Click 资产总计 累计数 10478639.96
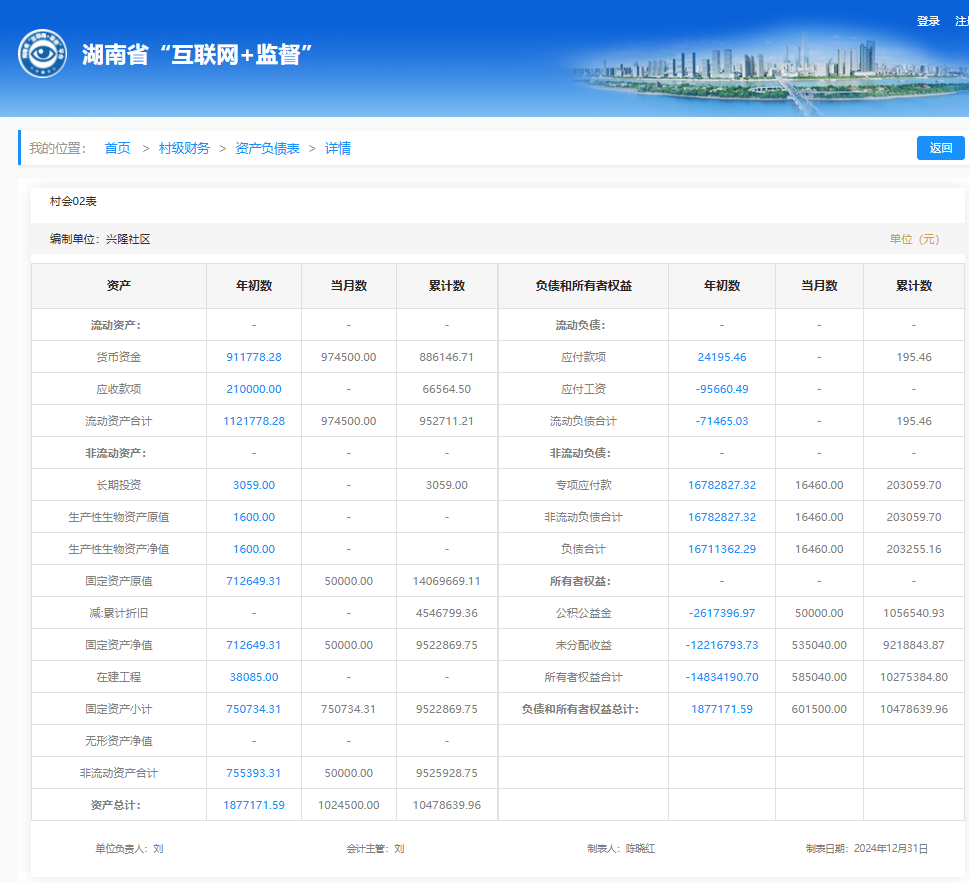Viewport: 969px width, 883px height. click(x=446, y=805)
